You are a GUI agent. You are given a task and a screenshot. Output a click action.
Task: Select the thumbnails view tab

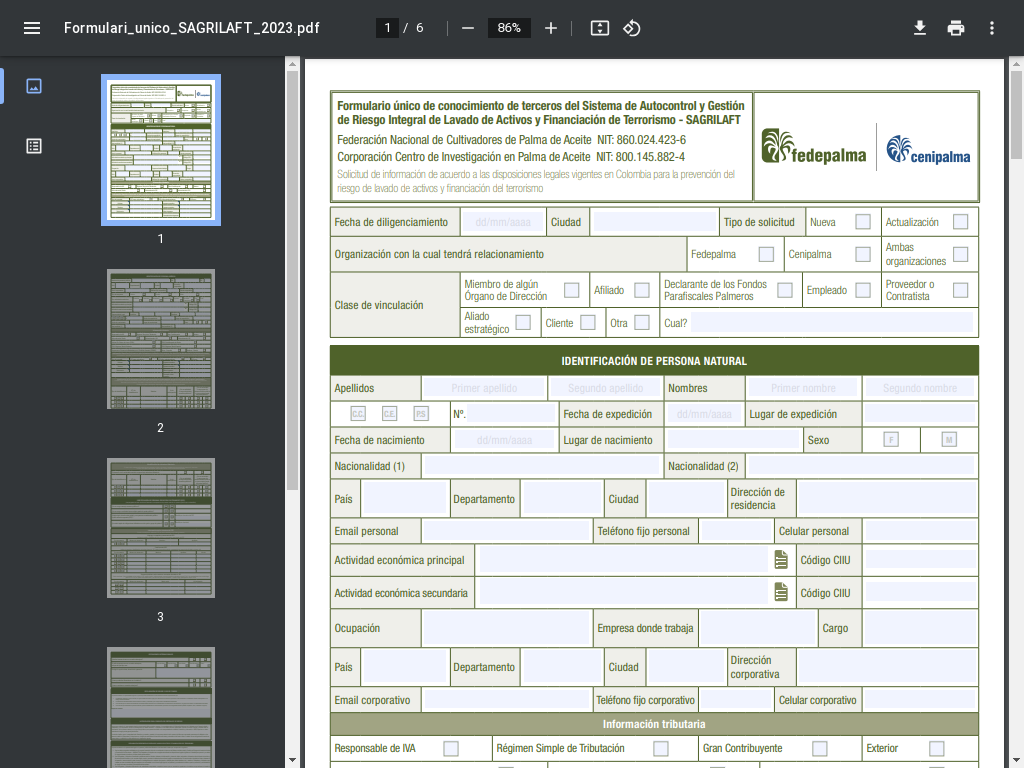coord(34,86)
